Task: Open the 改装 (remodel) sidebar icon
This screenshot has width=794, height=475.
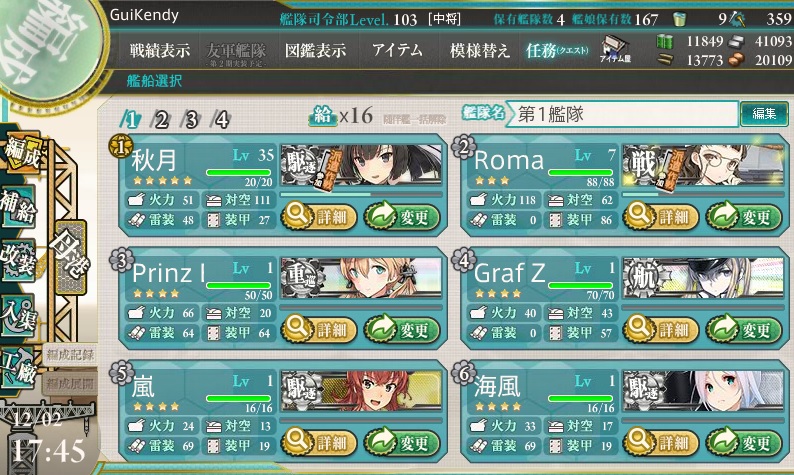Action: (19, 260)
